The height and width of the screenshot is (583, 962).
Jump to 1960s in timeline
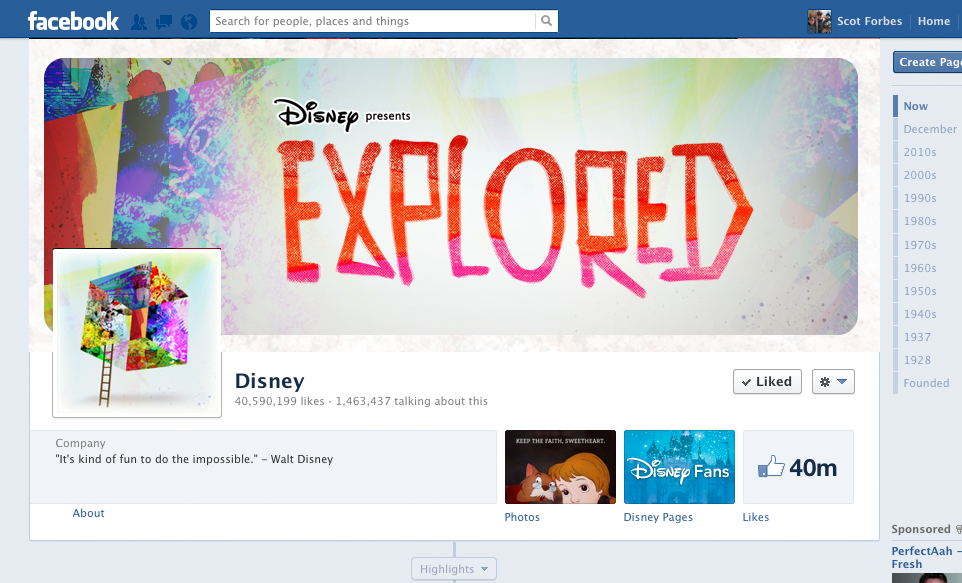point(920,268)
